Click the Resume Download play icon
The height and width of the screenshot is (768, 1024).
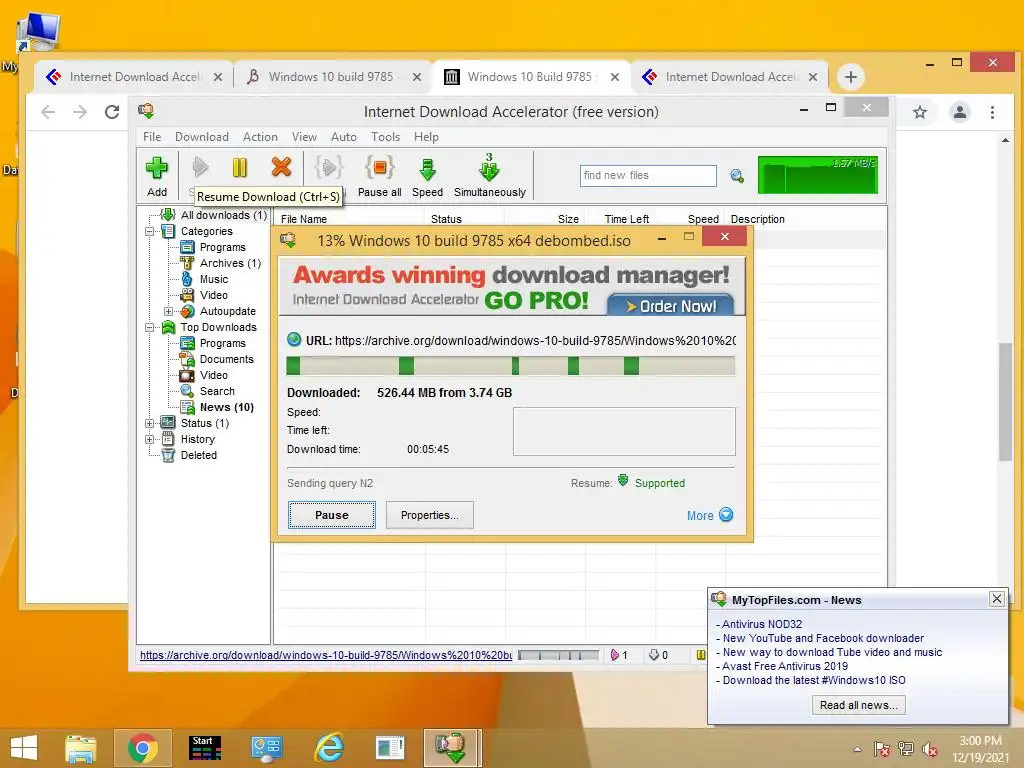tap(200, 168)
